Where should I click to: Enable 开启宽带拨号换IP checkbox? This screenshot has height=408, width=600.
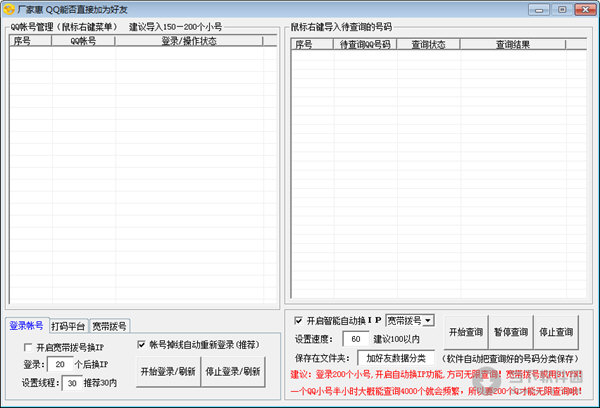(x=28, y=347)
